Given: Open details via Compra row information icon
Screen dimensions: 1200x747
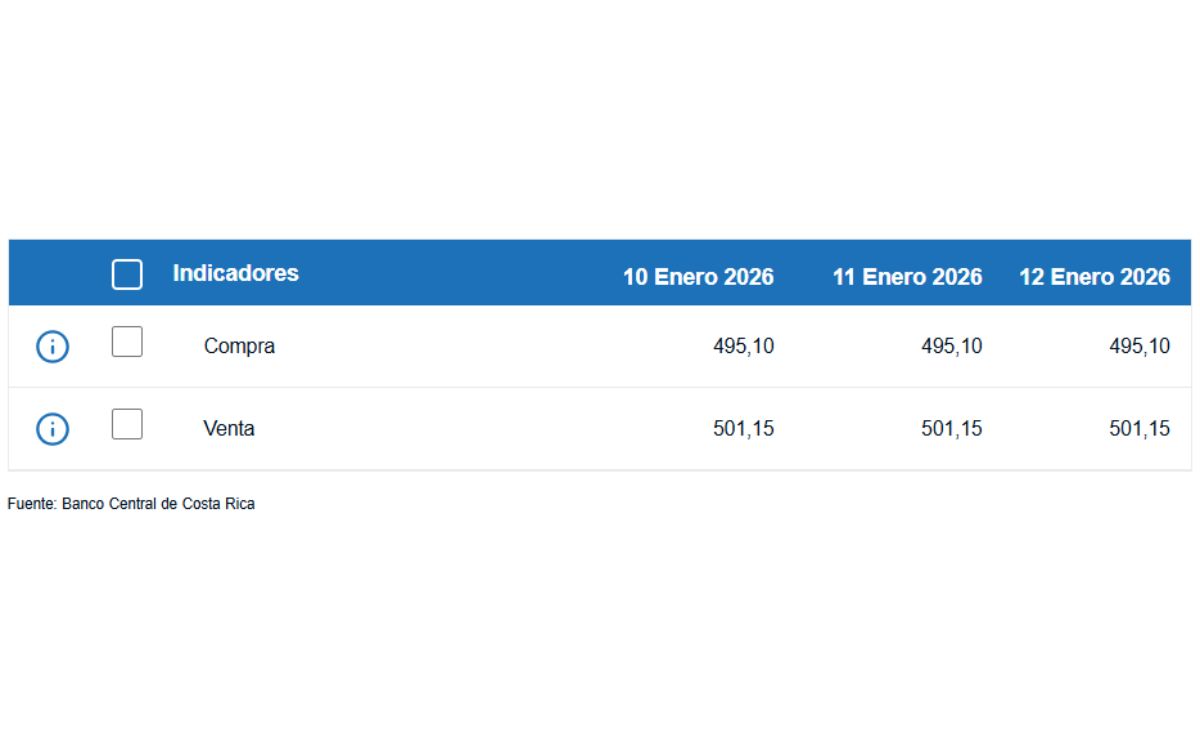Looking at the screenshot, I should tap(51, 346).
